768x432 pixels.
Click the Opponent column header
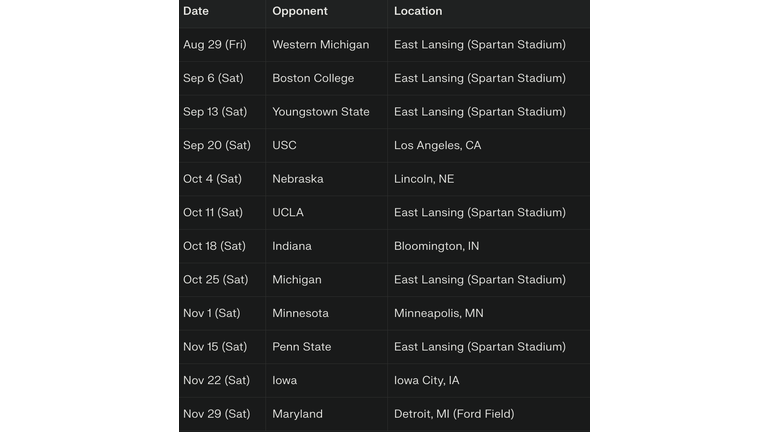pos(298,11)
